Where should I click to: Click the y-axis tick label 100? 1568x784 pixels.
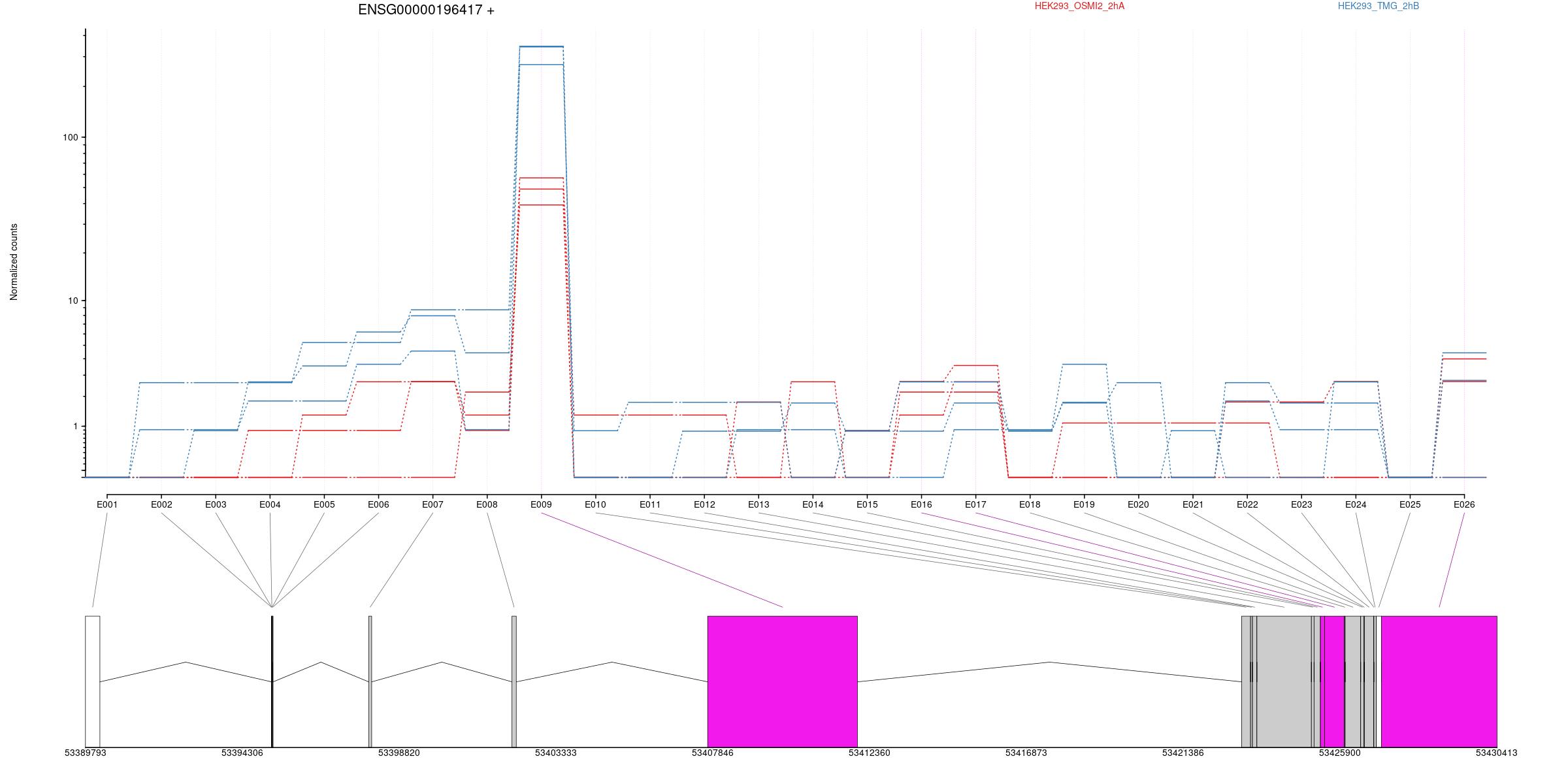tap(70, 137)
